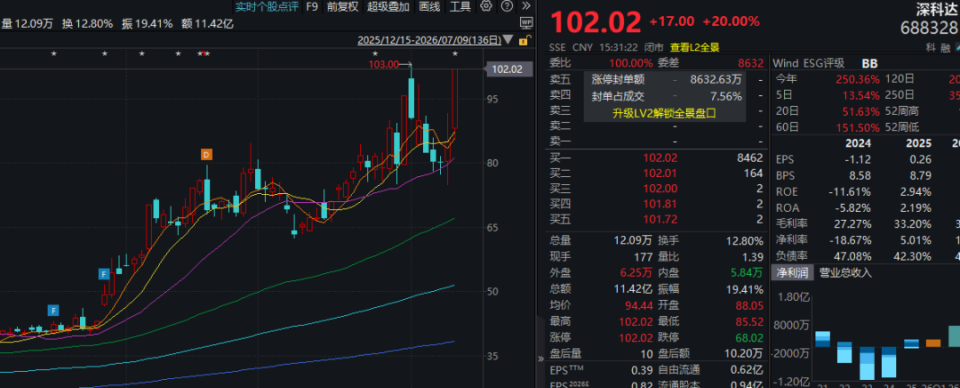Click the orange bar in profit chart

point(933,343)
